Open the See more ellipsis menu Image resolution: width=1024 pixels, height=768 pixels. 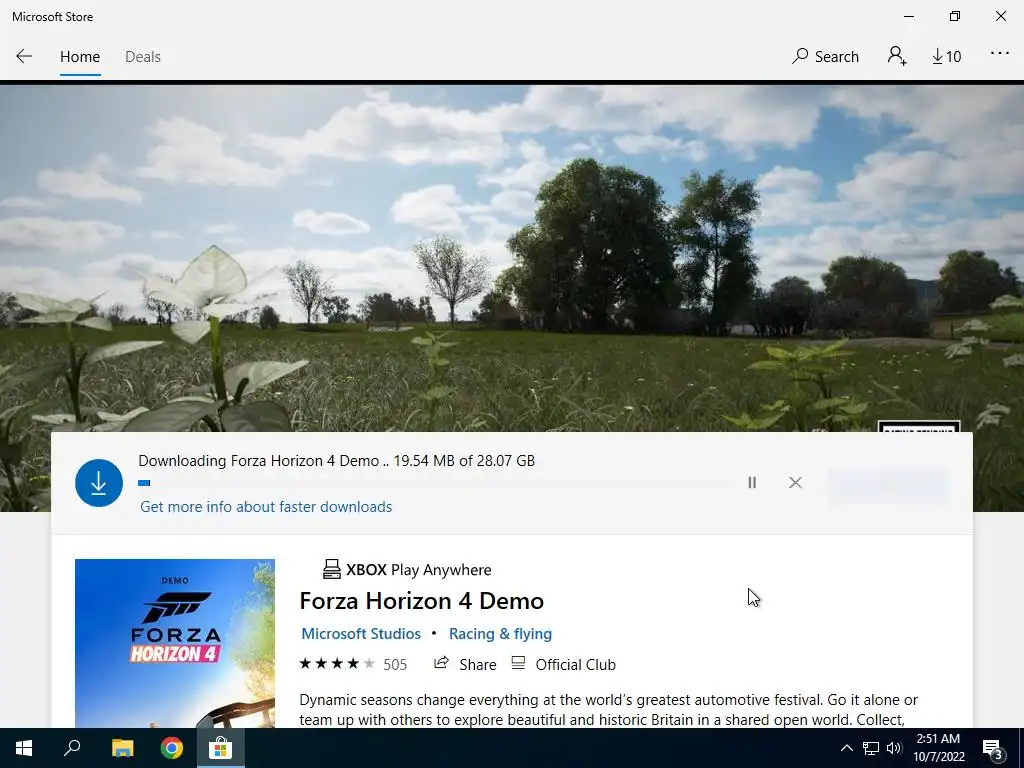(1000, 54)
